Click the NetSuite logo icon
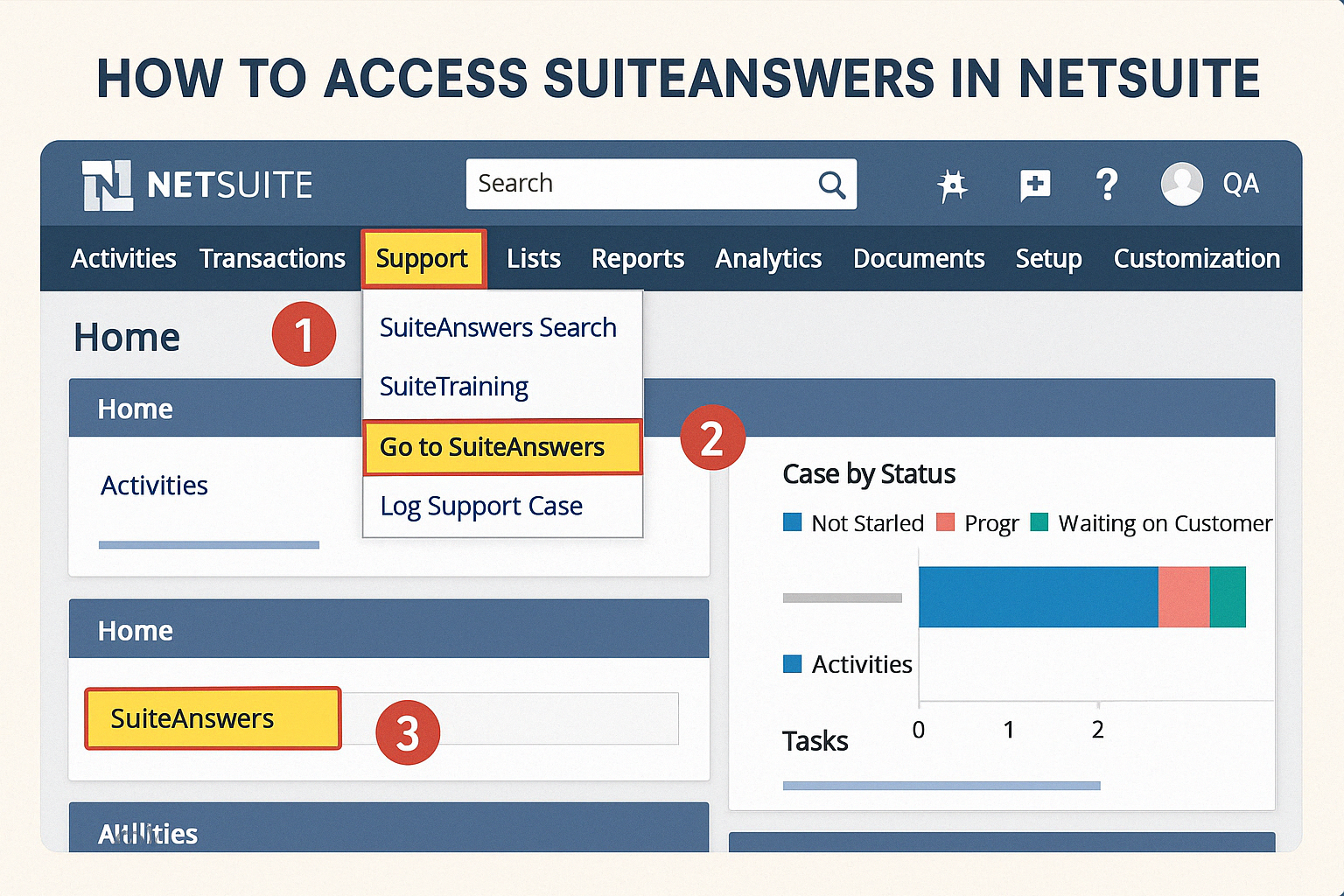The height and width of the screenshot is (896, 1344). pyautogui.click(x=108, y=185)
